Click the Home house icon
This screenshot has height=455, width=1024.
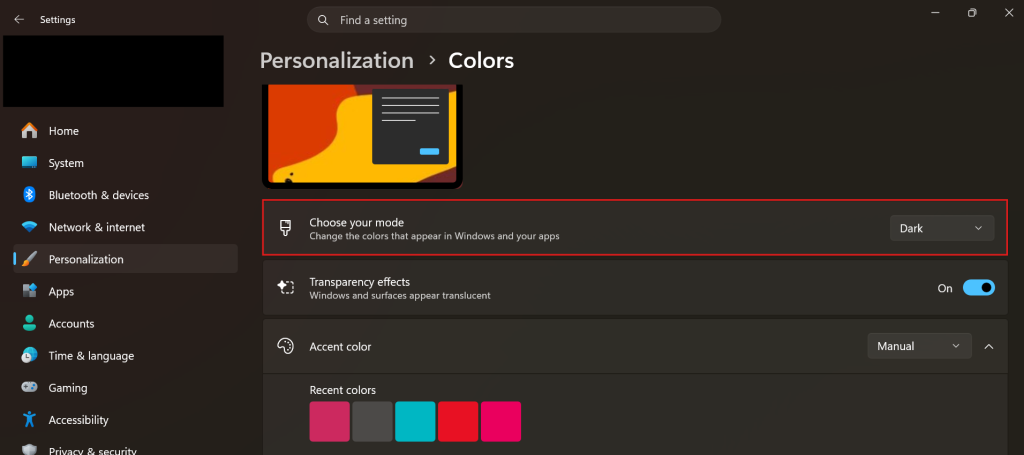(29, 131)
